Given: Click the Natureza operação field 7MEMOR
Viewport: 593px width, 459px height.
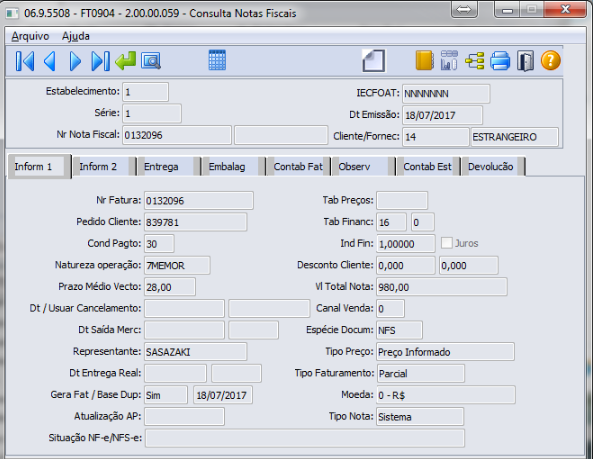Looking at the screenshot, I should 177,265.
